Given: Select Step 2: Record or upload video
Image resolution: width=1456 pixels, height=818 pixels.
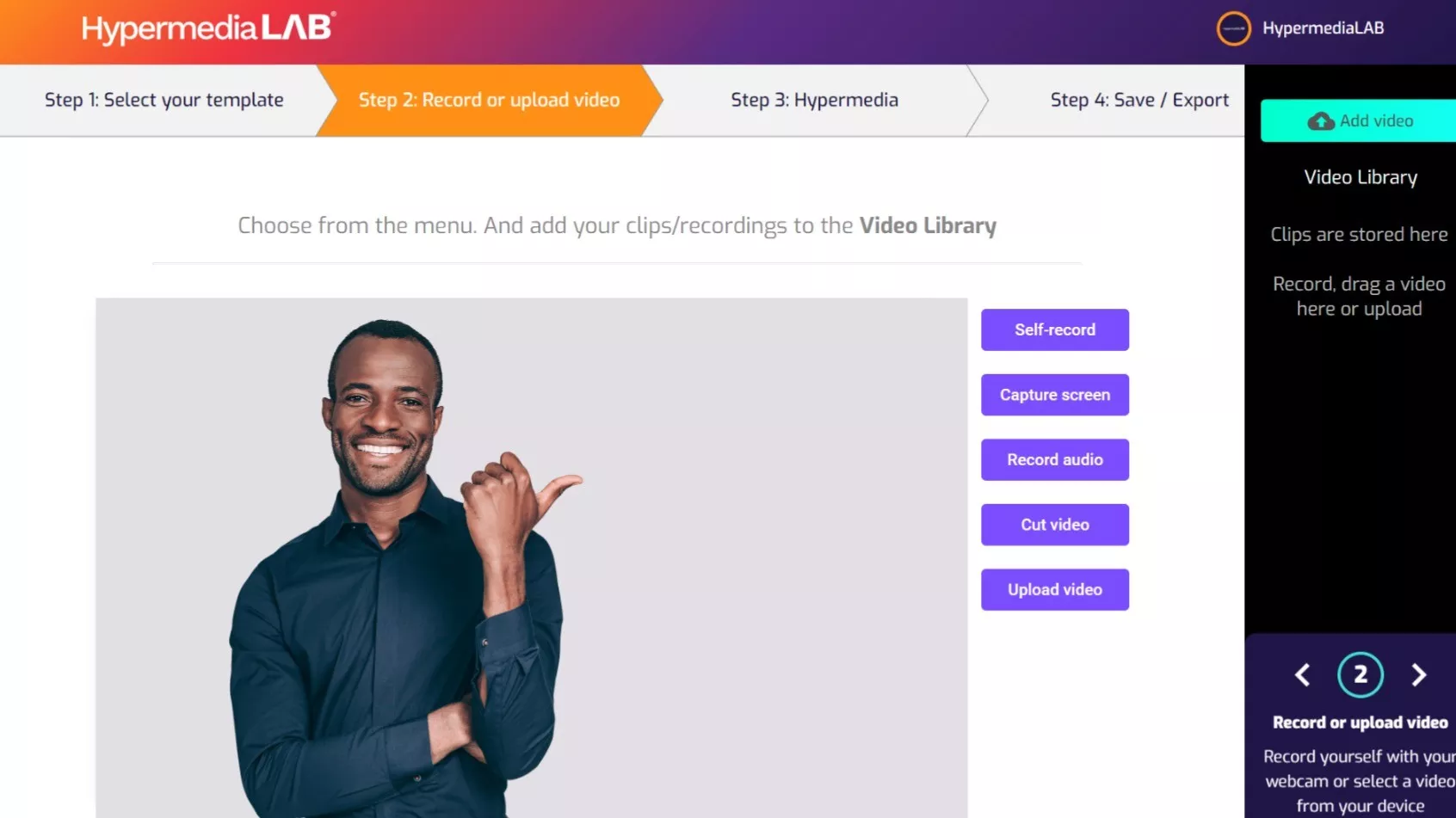Looking at the screenshot, I should coord(489,100).
